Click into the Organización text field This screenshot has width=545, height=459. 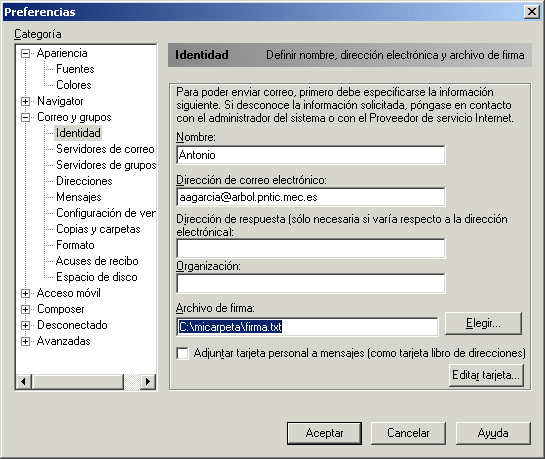tap(311, 284)
